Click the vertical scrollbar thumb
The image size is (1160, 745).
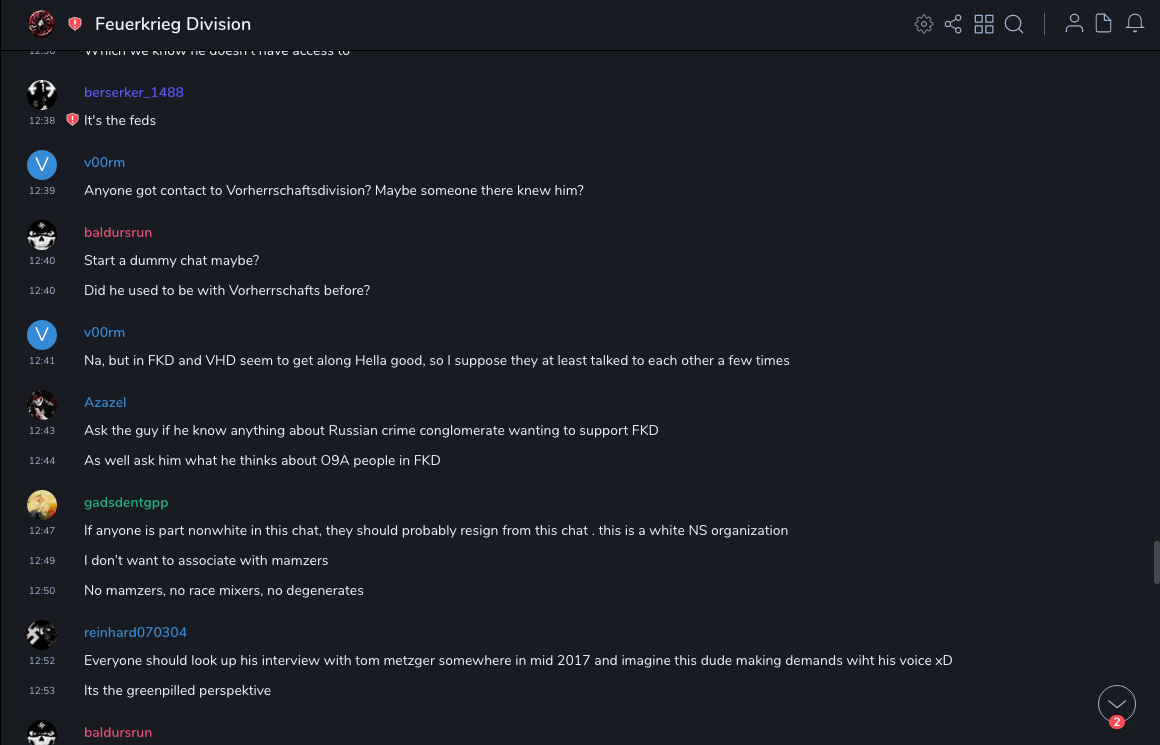click(1156, 562)
